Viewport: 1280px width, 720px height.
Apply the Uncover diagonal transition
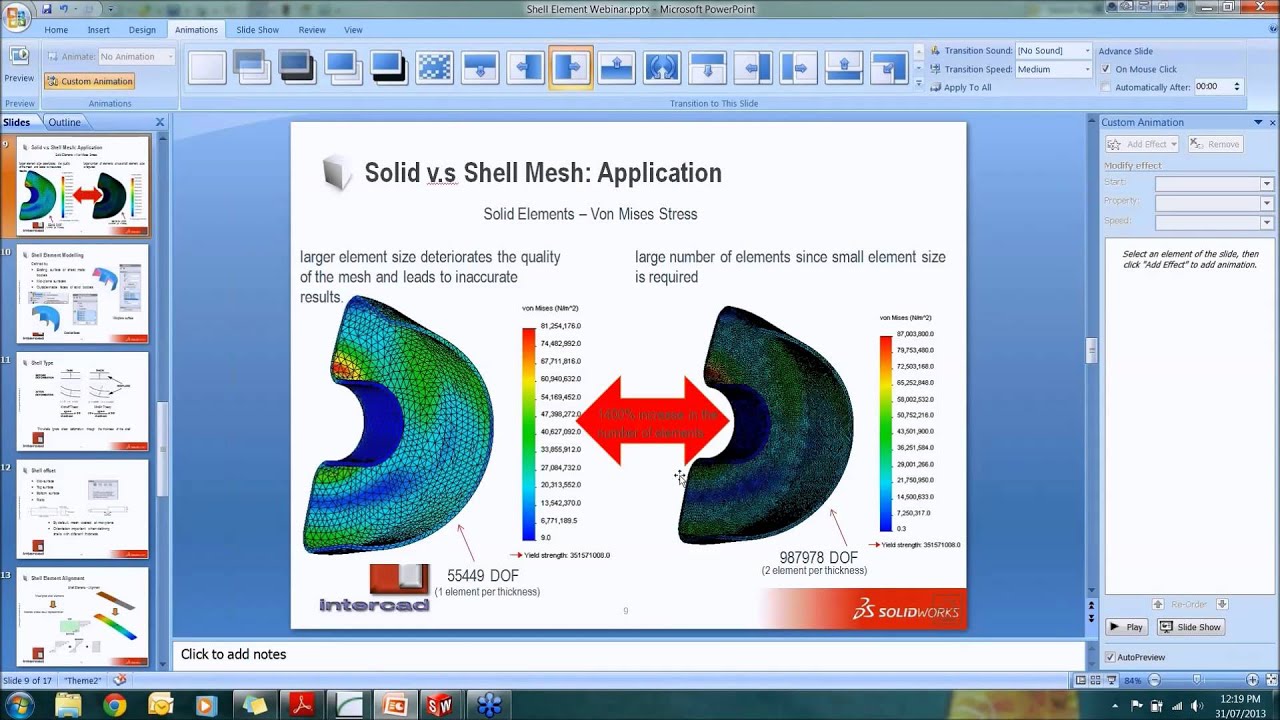(889, 68)
